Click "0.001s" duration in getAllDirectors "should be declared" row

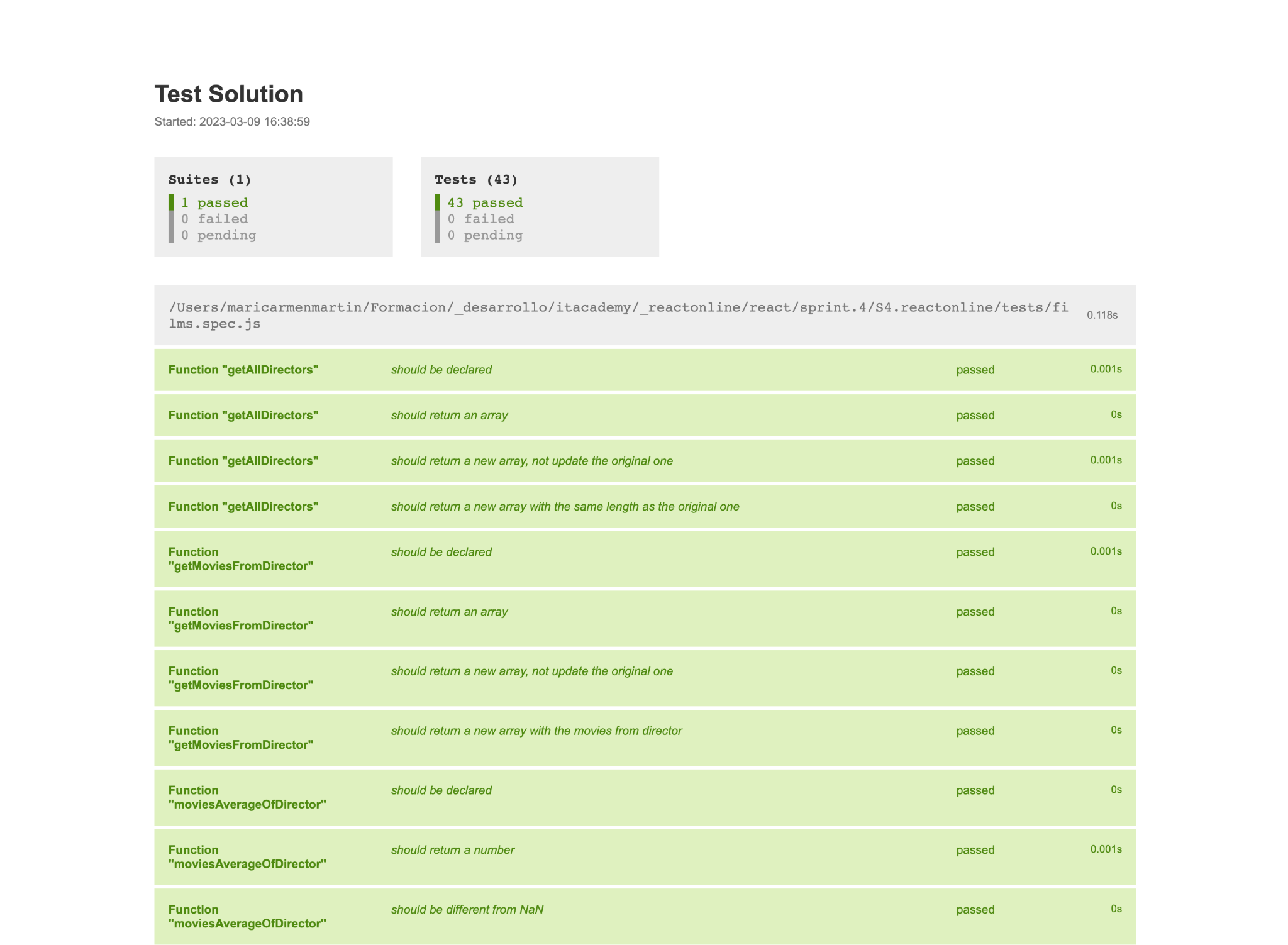click(1106, 369)
